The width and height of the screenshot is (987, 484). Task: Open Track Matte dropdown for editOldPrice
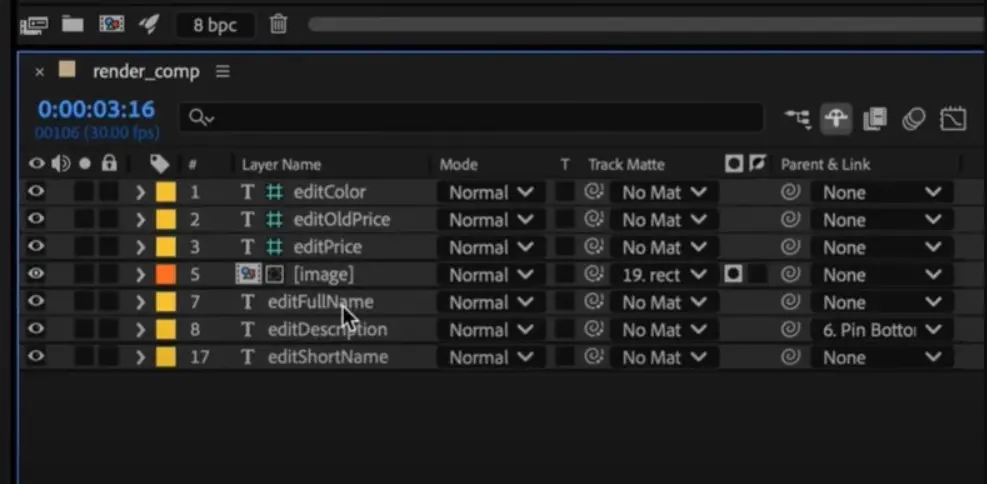click(x=665, y=220)
